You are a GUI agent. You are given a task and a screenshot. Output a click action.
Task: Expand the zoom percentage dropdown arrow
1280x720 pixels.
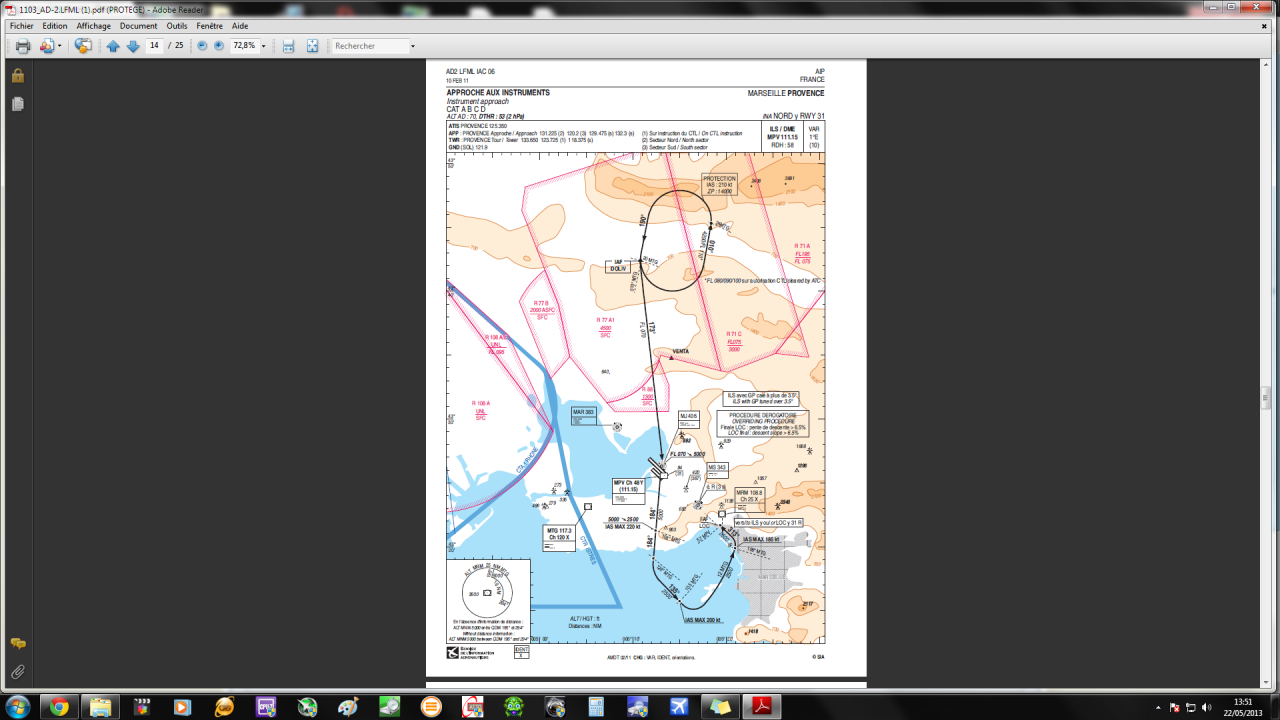(x=264, y=46)
